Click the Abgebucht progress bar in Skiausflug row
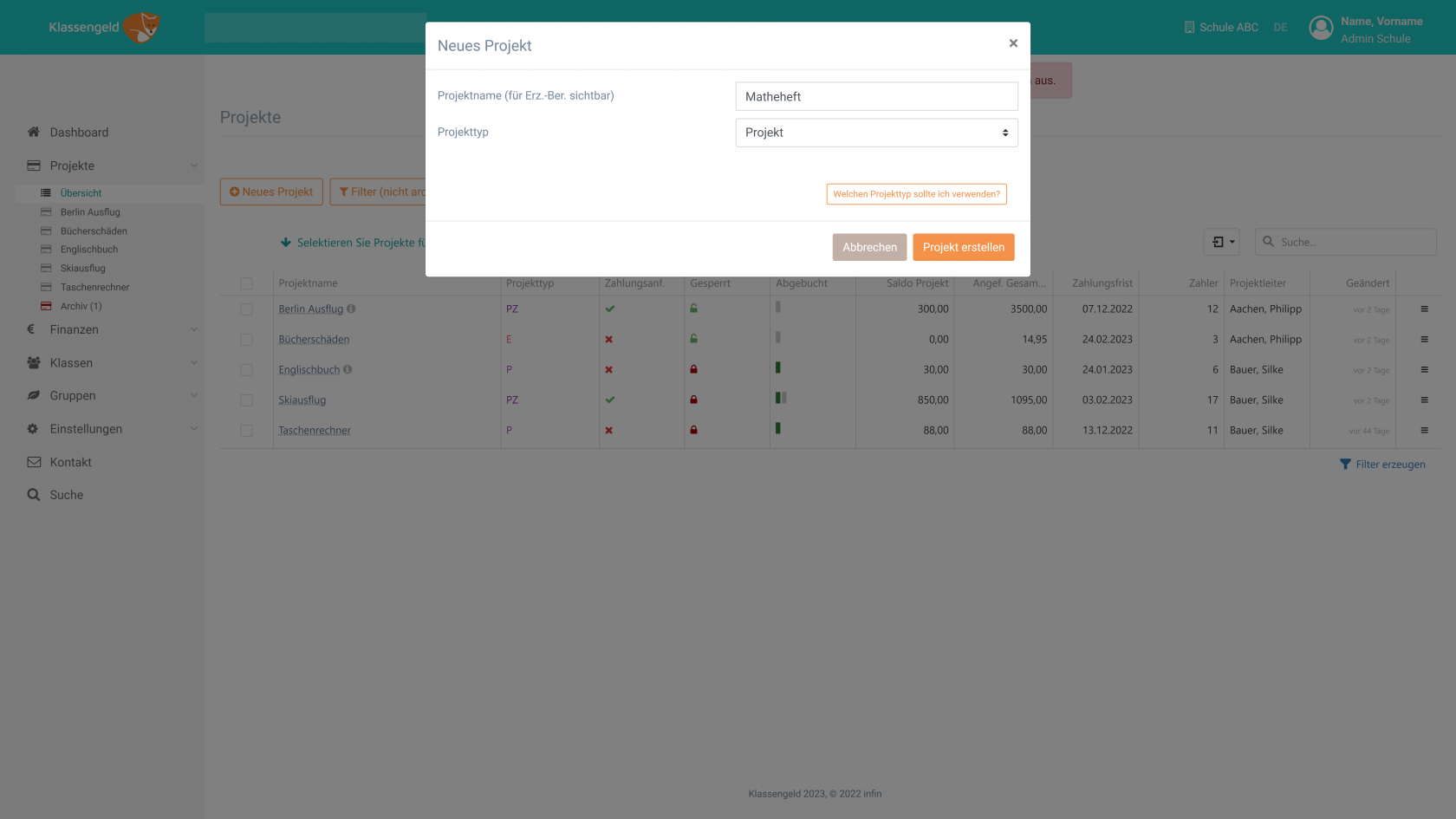The image size is (1456, 819). 781,398
